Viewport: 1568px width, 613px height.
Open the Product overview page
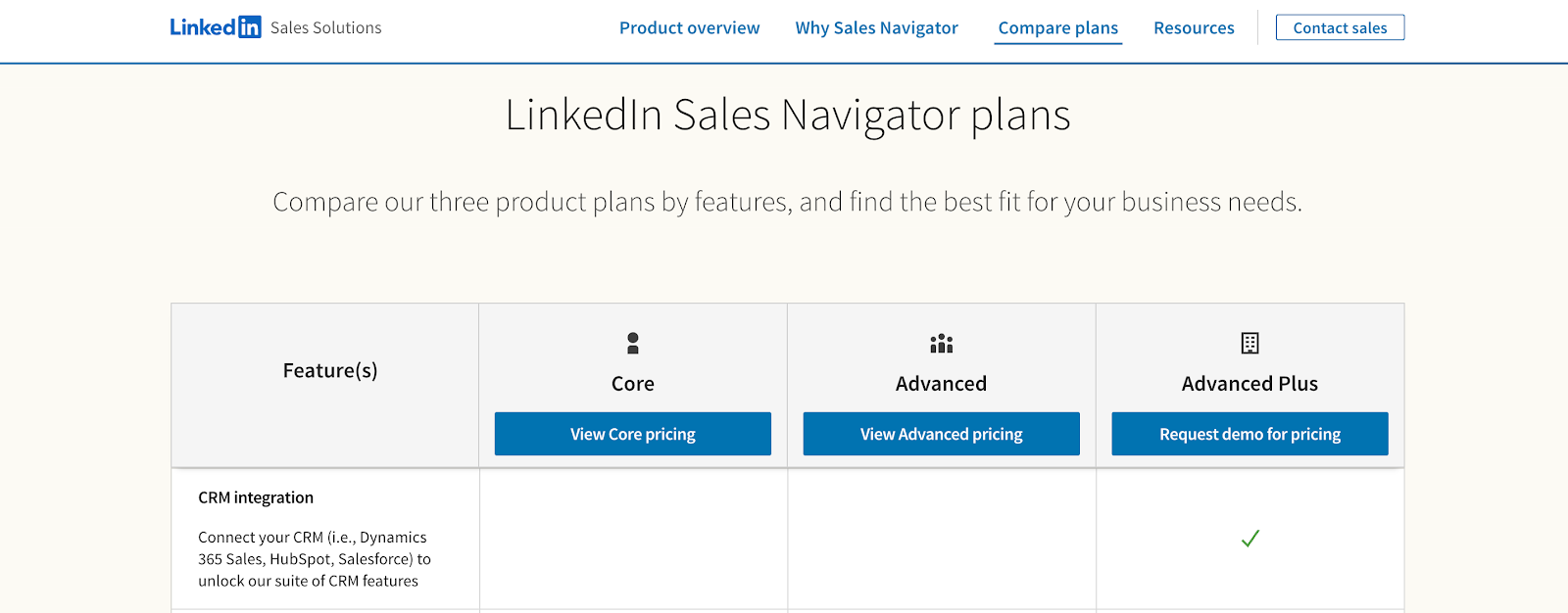[689, 27]
